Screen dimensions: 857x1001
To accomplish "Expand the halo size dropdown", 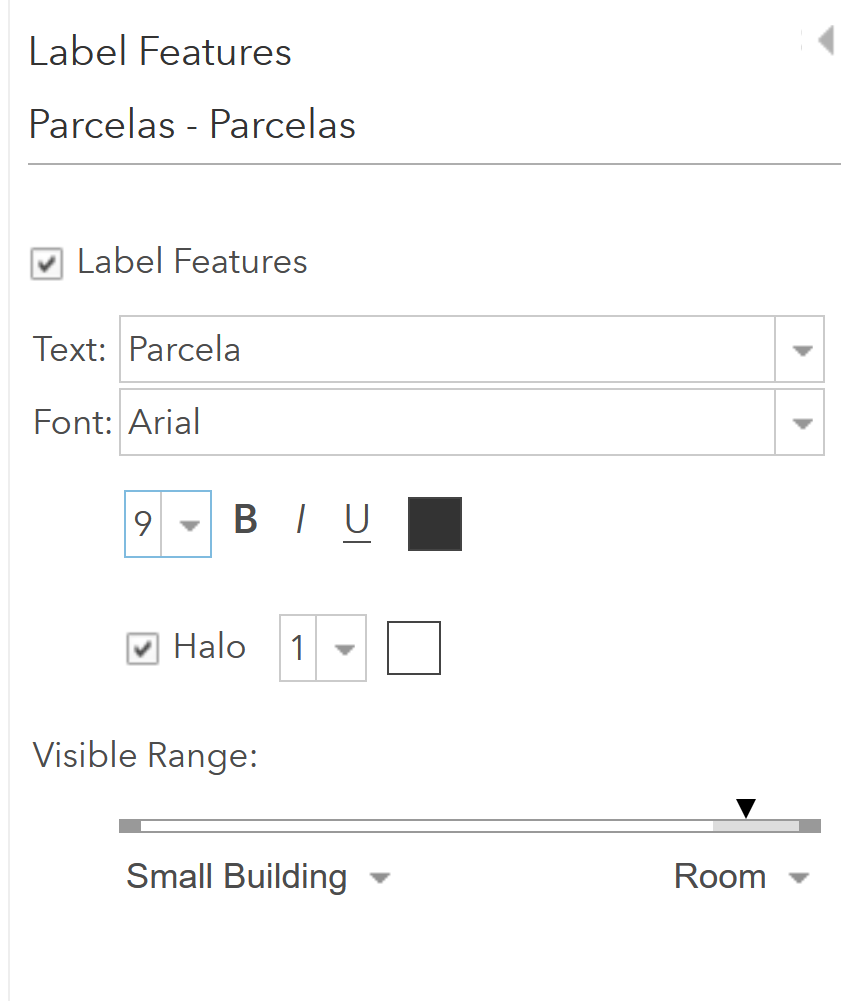I will tap(342, 649).
